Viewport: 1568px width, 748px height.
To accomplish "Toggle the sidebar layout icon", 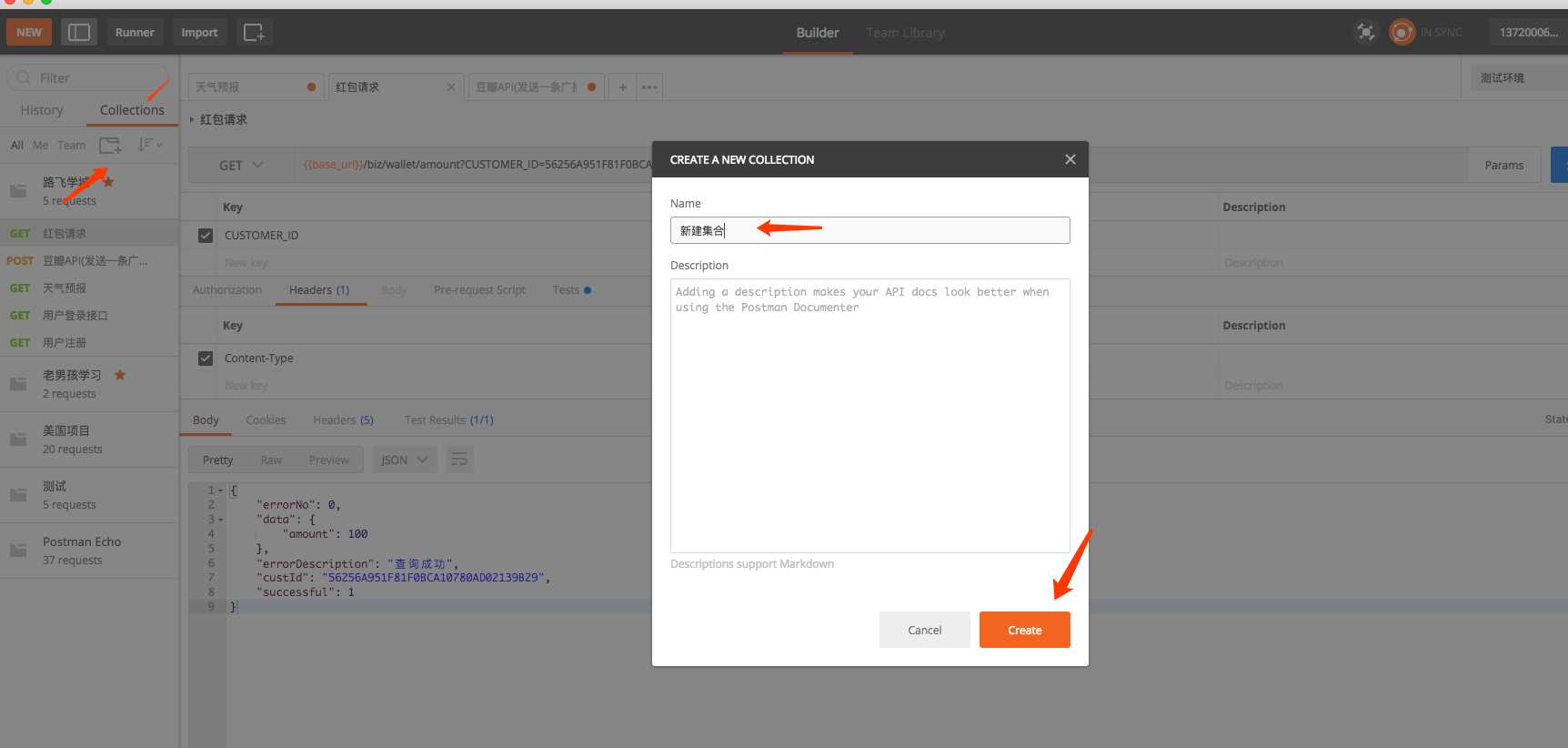I will click(x=79, y=32).
